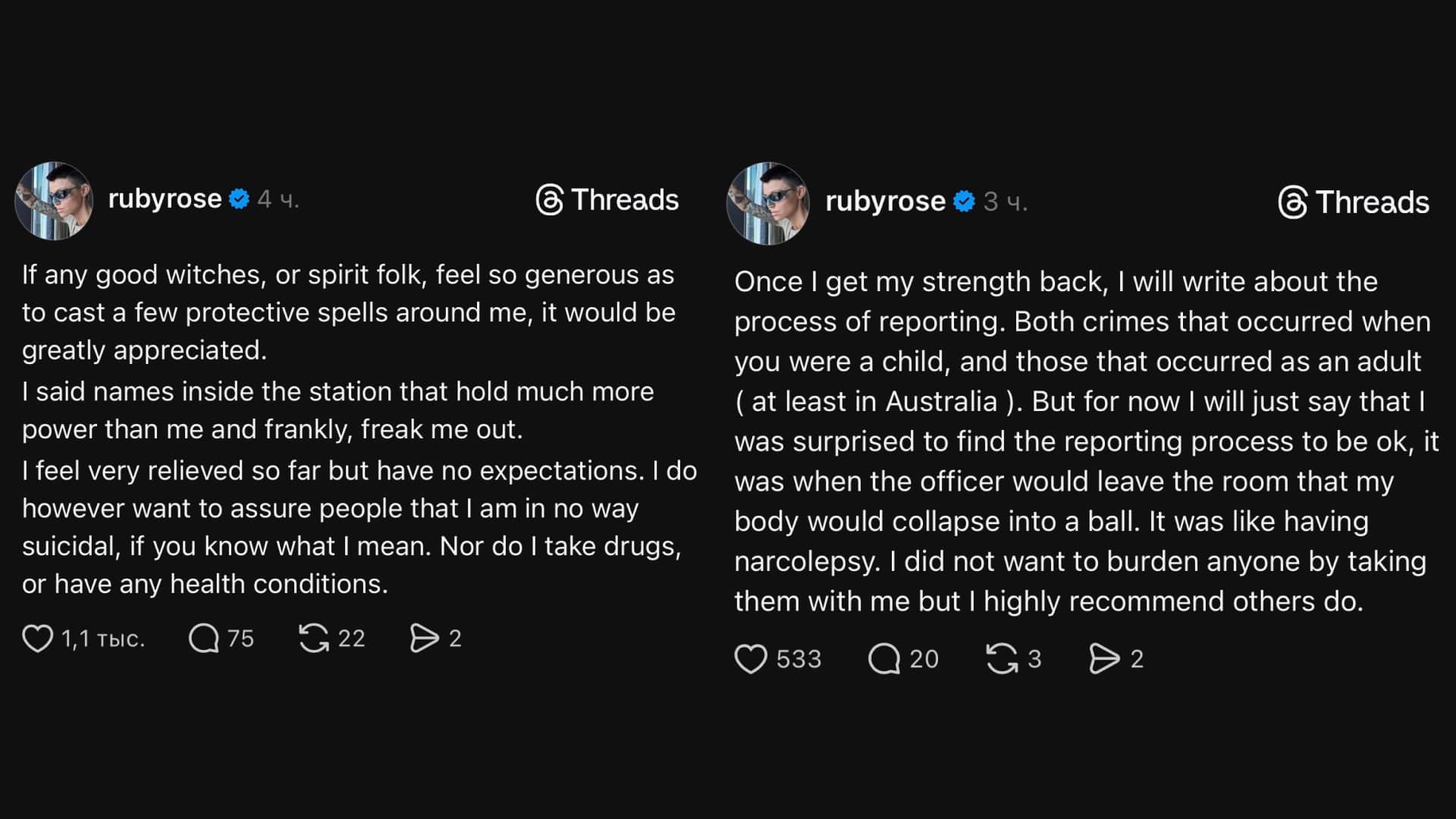Open the right post's 3 ч. timestamp
Viewport: 1456px width, 819px height.
pos(1006,202)
